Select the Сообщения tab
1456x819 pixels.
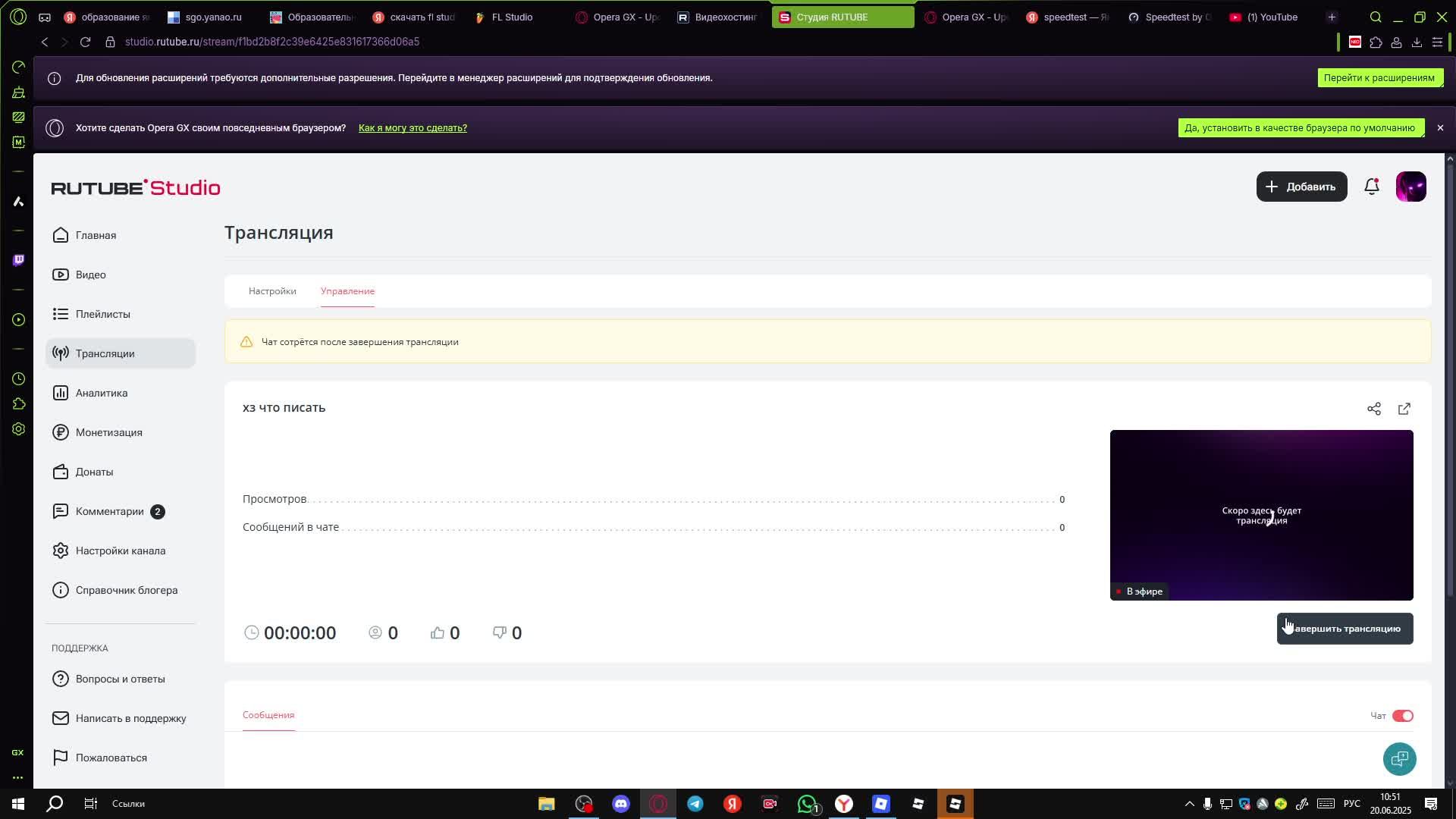click(x=268, y=715)
